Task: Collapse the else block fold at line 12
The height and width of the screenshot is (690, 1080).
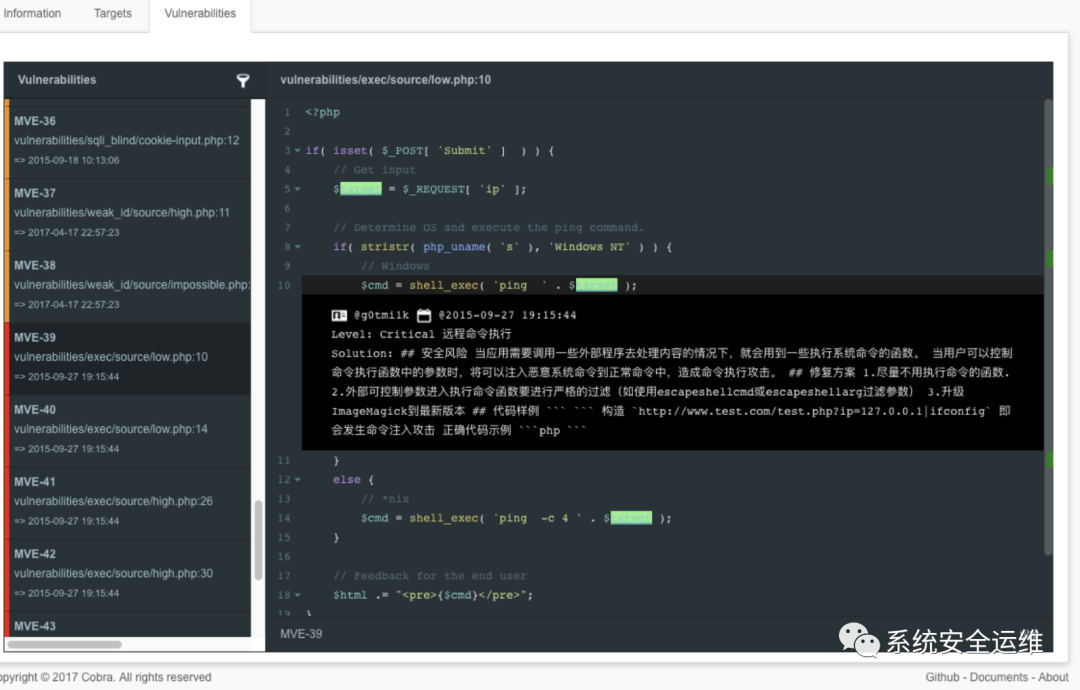Action: click(298, 480)
